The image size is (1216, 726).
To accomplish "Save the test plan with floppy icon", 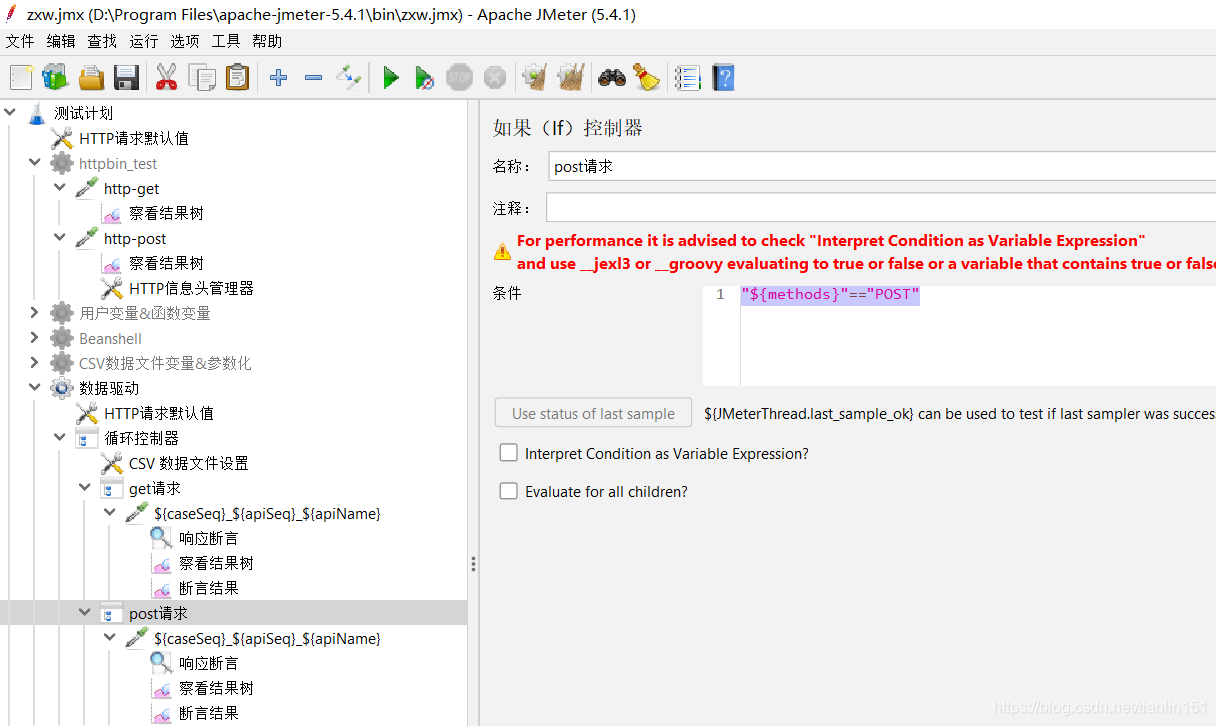I will click(126, 77).
